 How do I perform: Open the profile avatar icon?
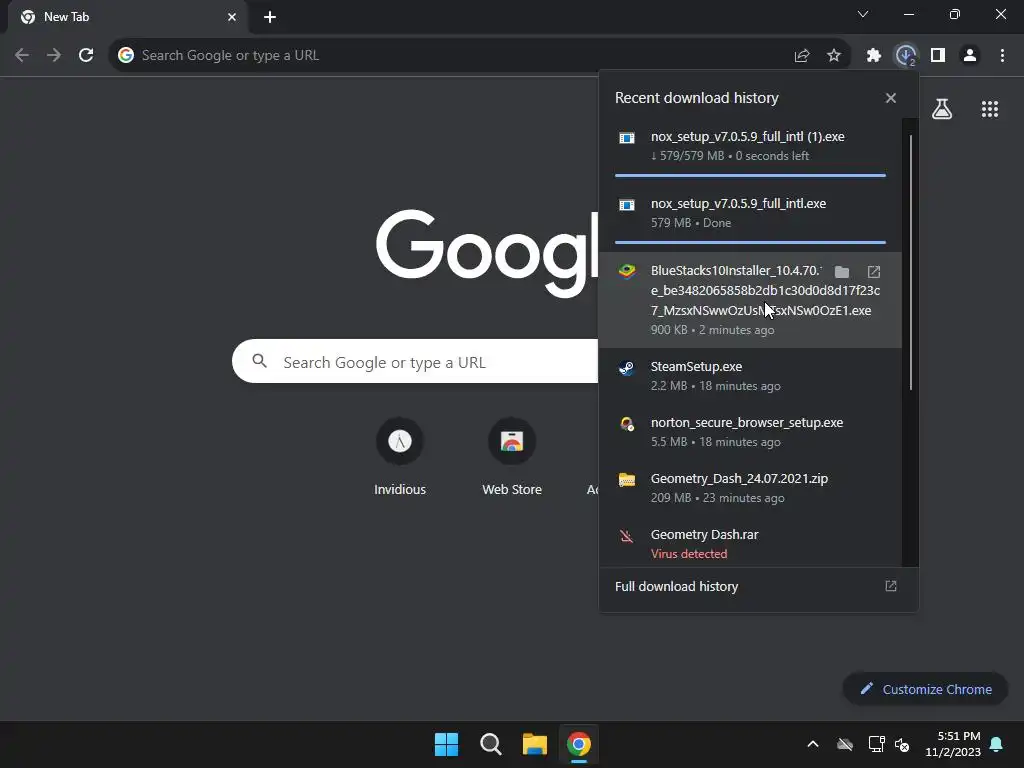click(x=970, y=56)
